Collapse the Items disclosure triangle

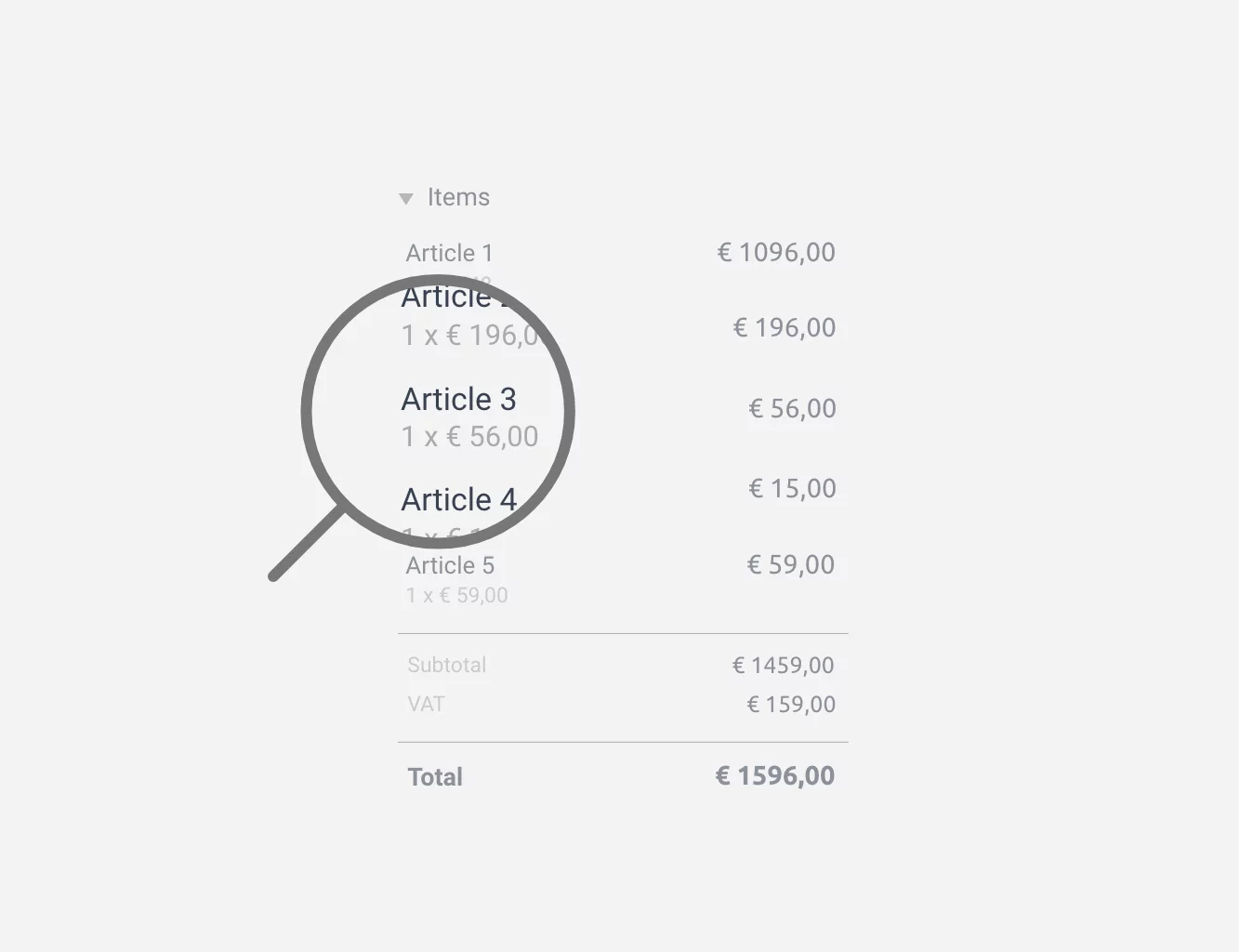[406, 198]
